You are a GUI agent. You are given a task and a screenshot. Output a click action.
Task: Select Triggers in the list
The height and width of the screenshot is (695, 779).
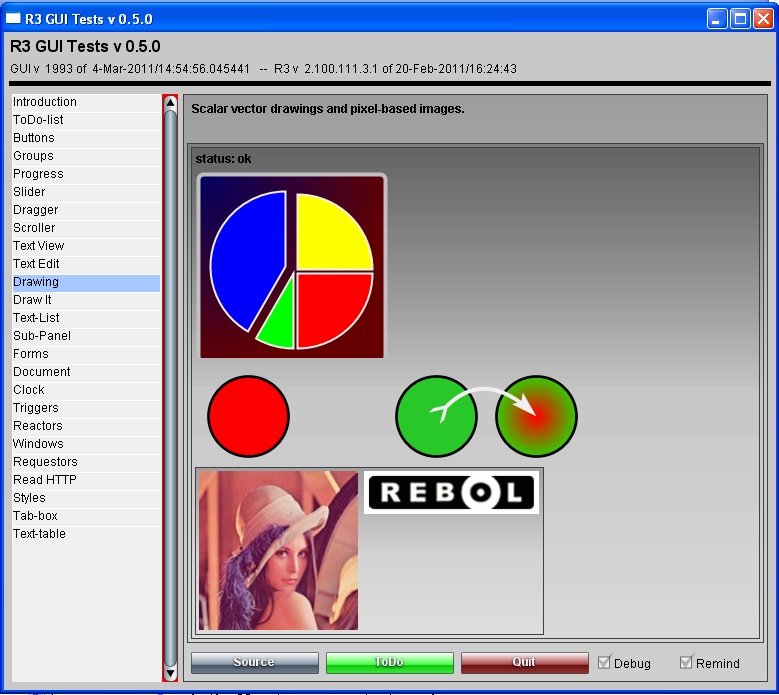86,408
